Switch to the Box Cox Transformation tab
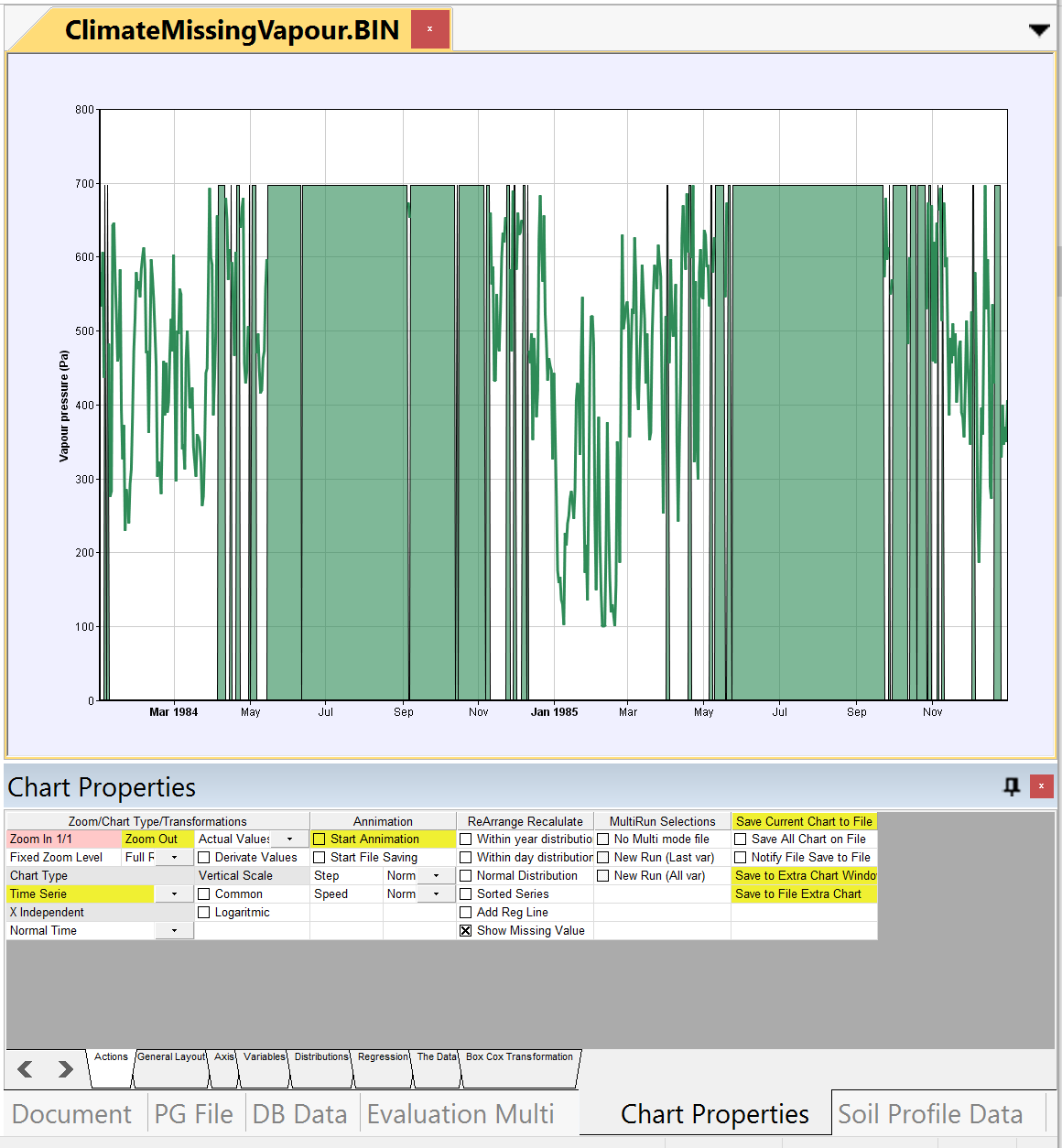 [x=519, y=1067]
